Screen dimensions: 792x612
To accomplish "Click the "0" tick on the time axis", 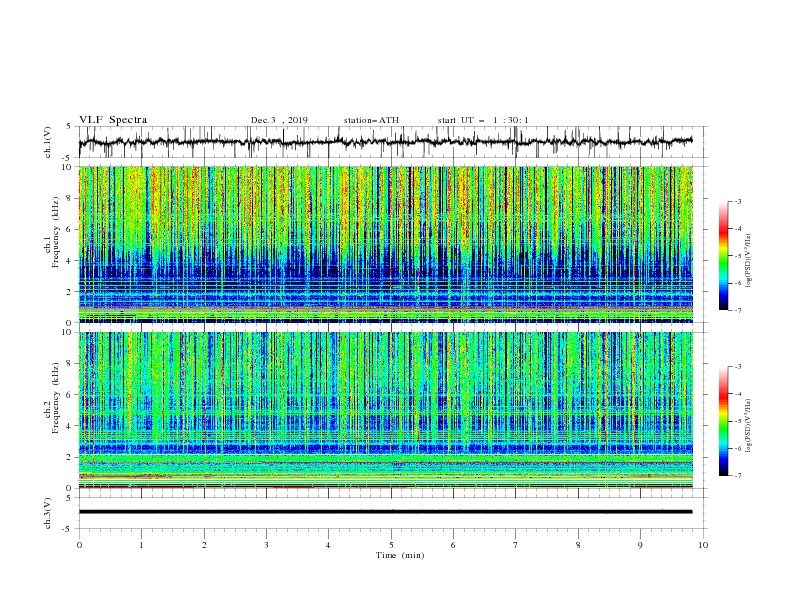I will tap(79, 545).
